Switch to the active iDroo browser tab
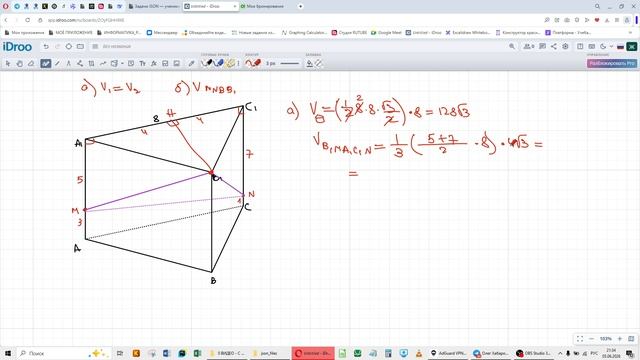Viewport: 640px width, 360px height. (210, 7)
